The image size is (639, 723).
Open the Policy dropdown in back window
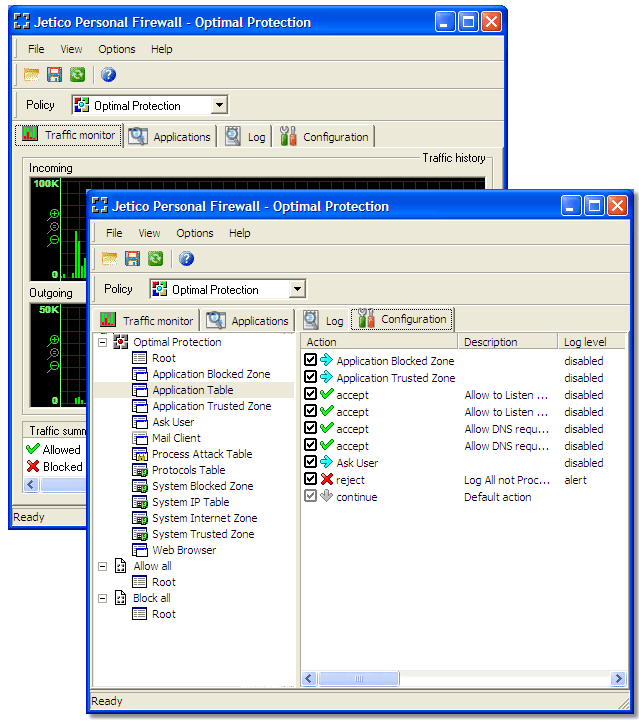(219, 105)
